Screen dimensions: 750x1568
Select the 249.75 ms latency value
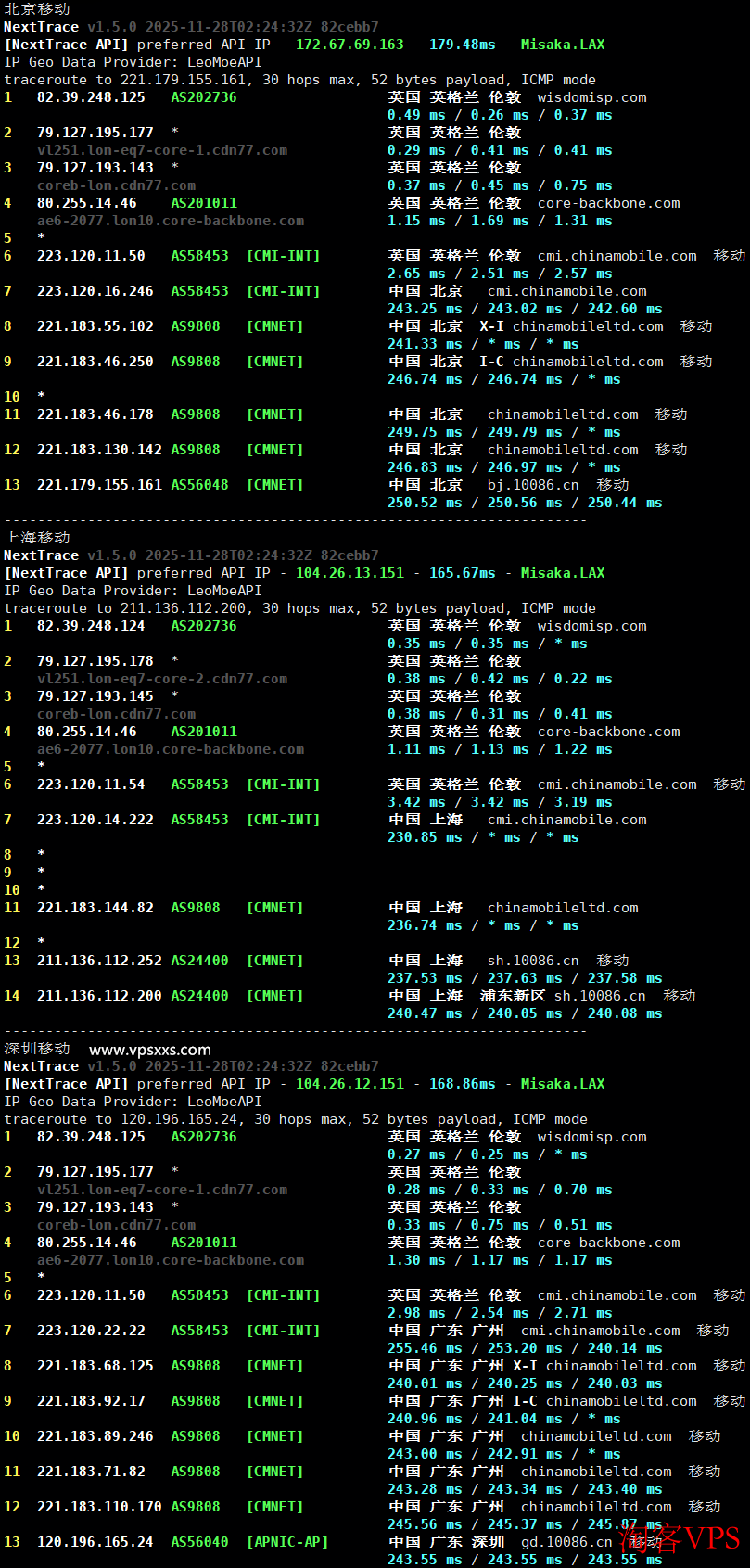425,432
